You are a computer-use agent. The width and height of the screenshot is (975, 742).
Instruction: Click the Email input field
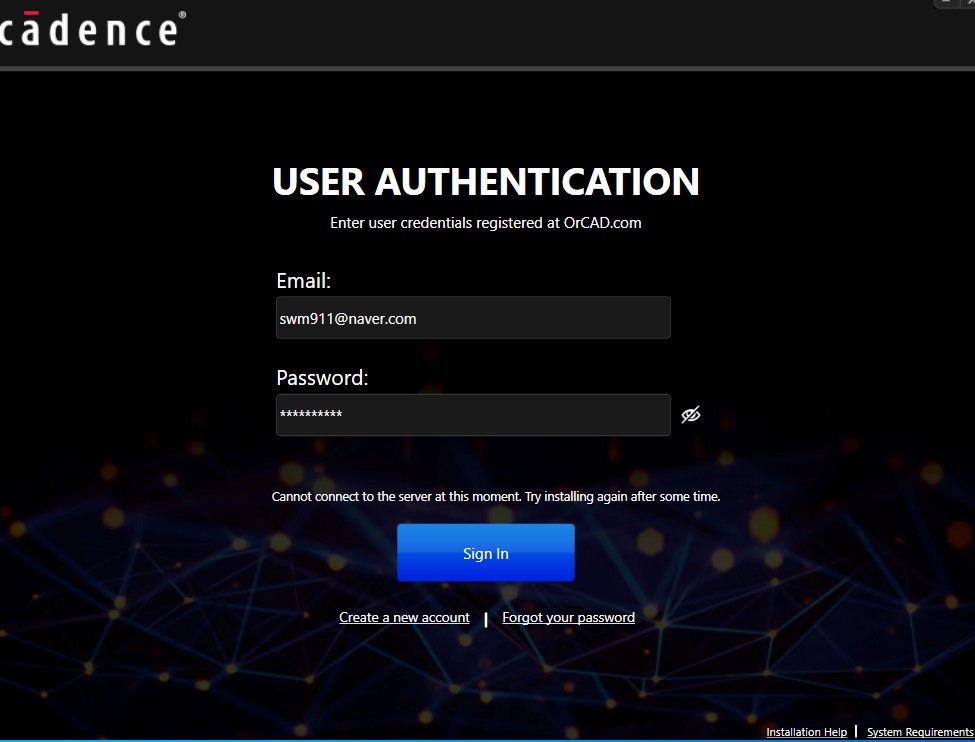click(x=473, y=318)
